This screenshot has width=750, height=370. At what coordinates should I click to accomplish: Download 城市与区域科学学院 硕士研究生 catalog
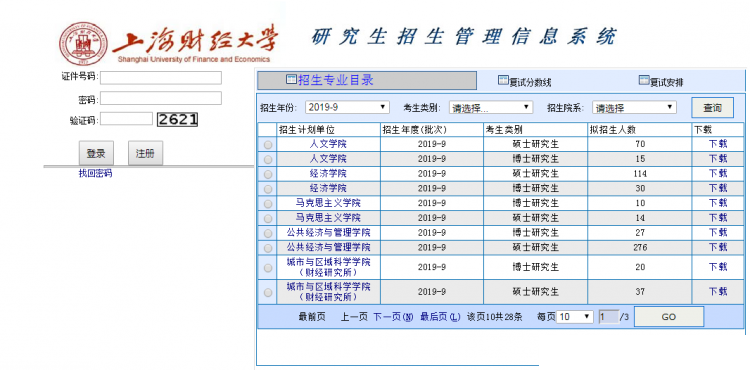(x=717, y=291)
